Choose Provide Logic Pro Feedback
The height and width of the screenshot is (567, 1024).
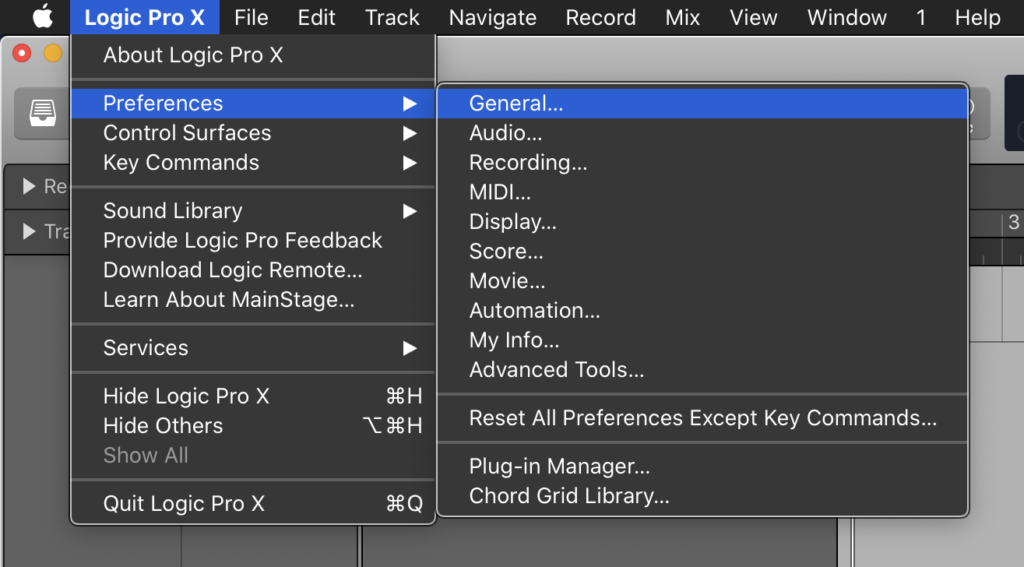pyautogui.click(x=253, y=240)
